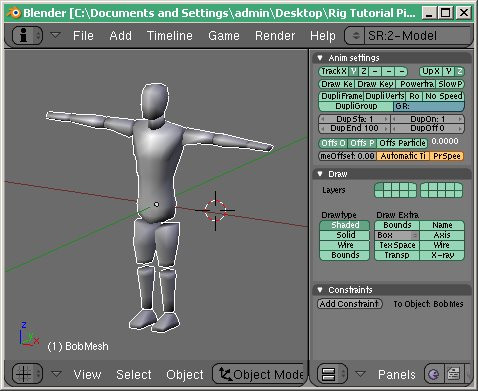
Task: Open the Render menu
Action: point(275,36)
